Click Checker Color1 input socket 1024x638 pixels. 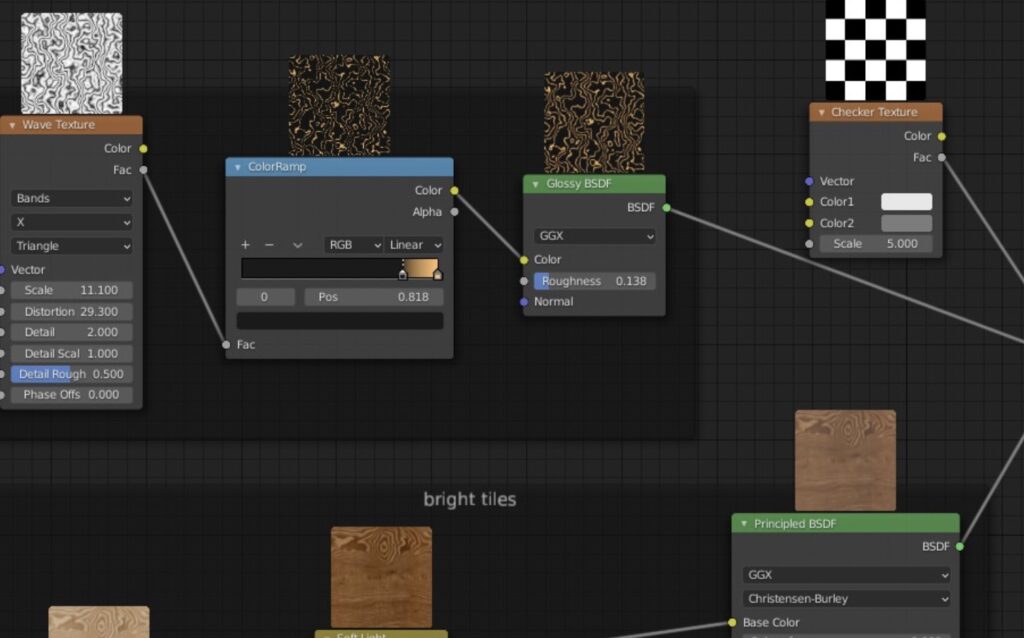click(809, 202)
